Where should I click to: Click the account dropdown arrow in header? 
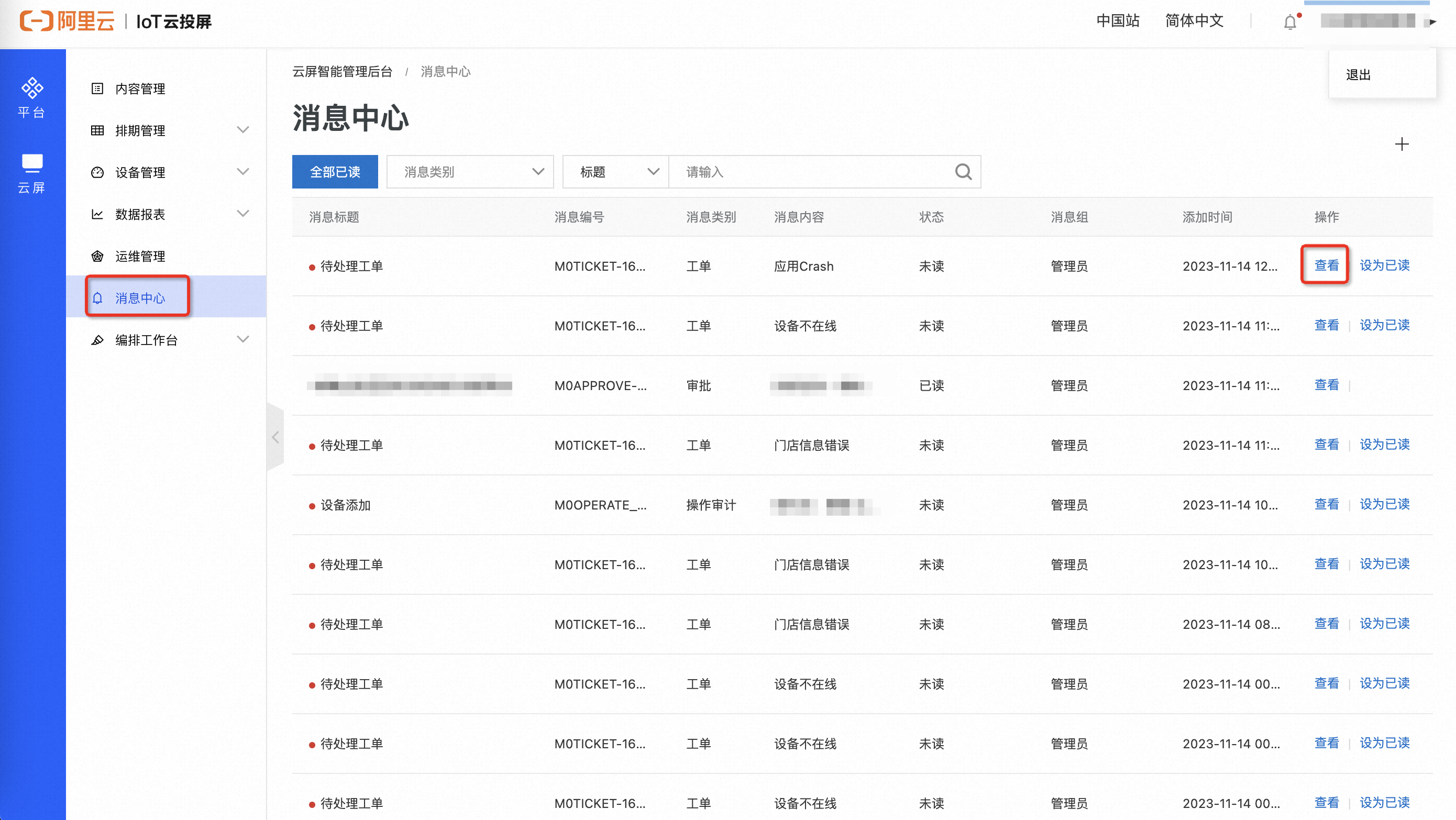point(1433,22)
